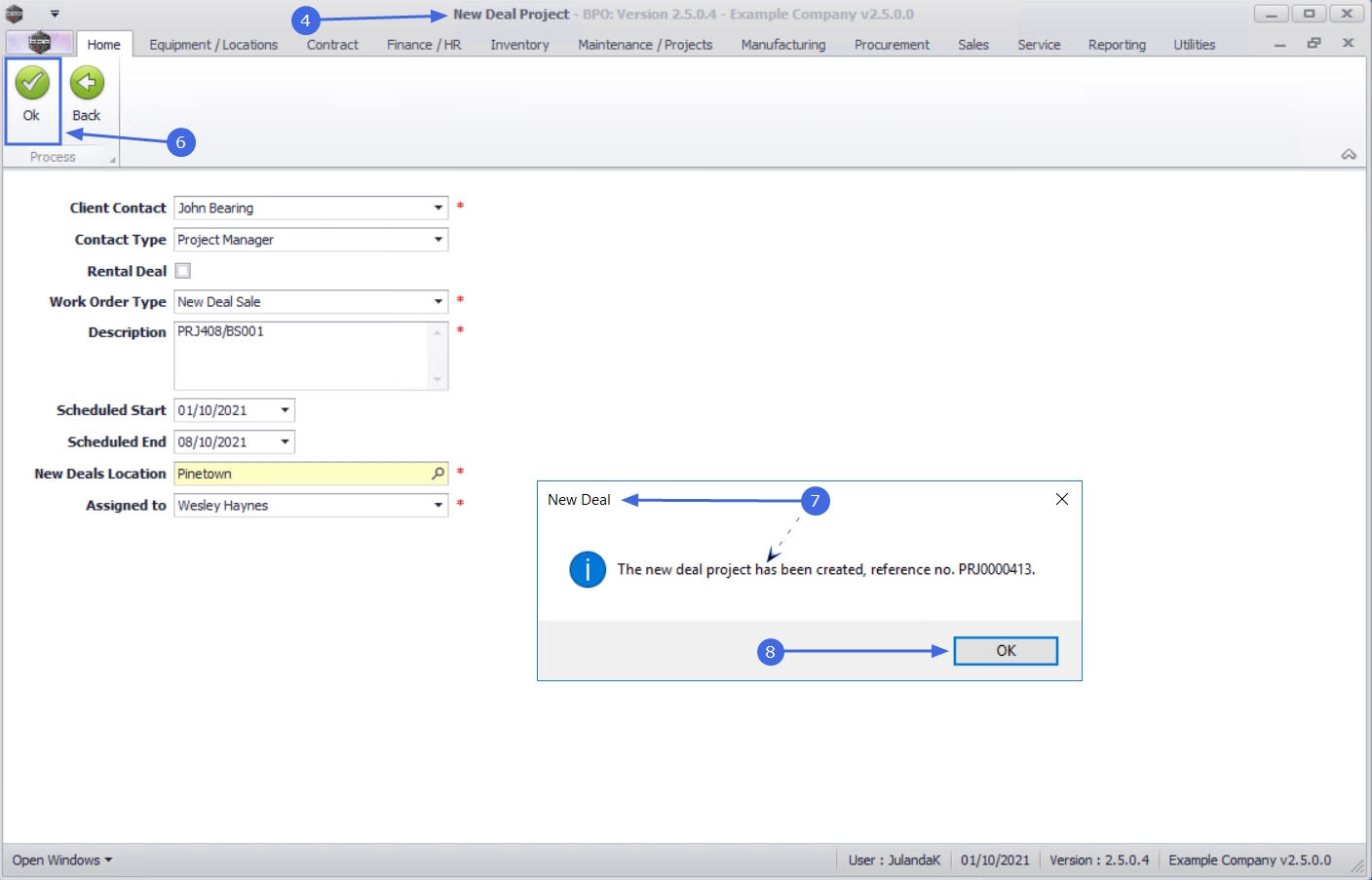
Task: Click Example Company v2.5.0.0 in status bar
Action: [1250, 861]
